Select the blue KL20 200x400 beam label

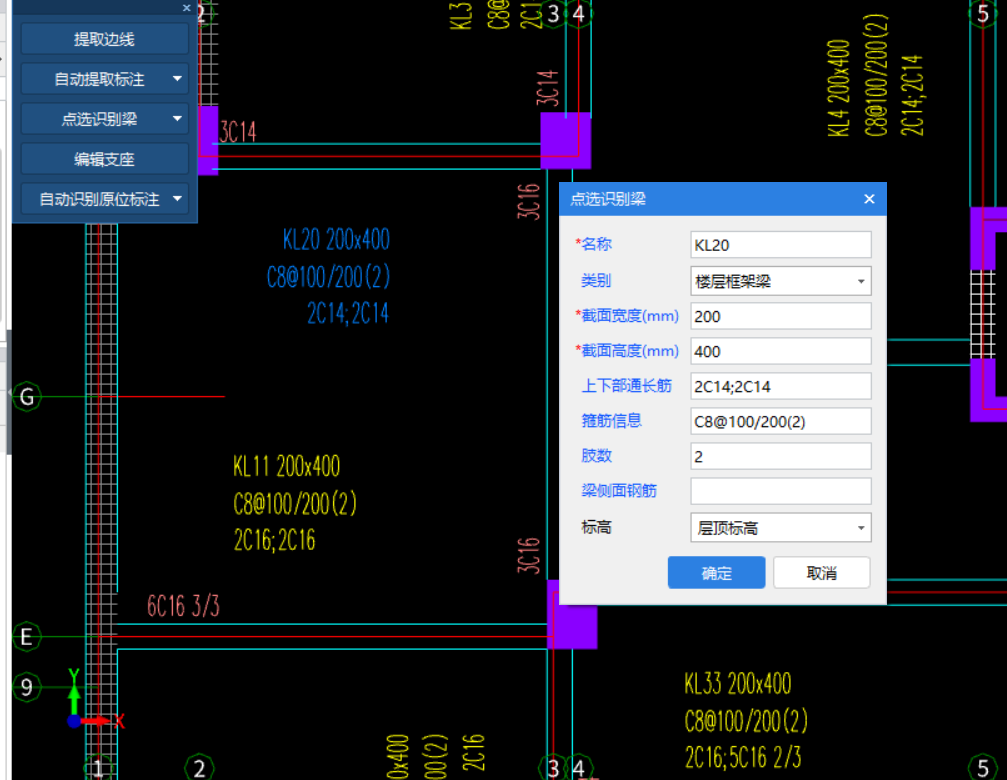tap(336, 240)
